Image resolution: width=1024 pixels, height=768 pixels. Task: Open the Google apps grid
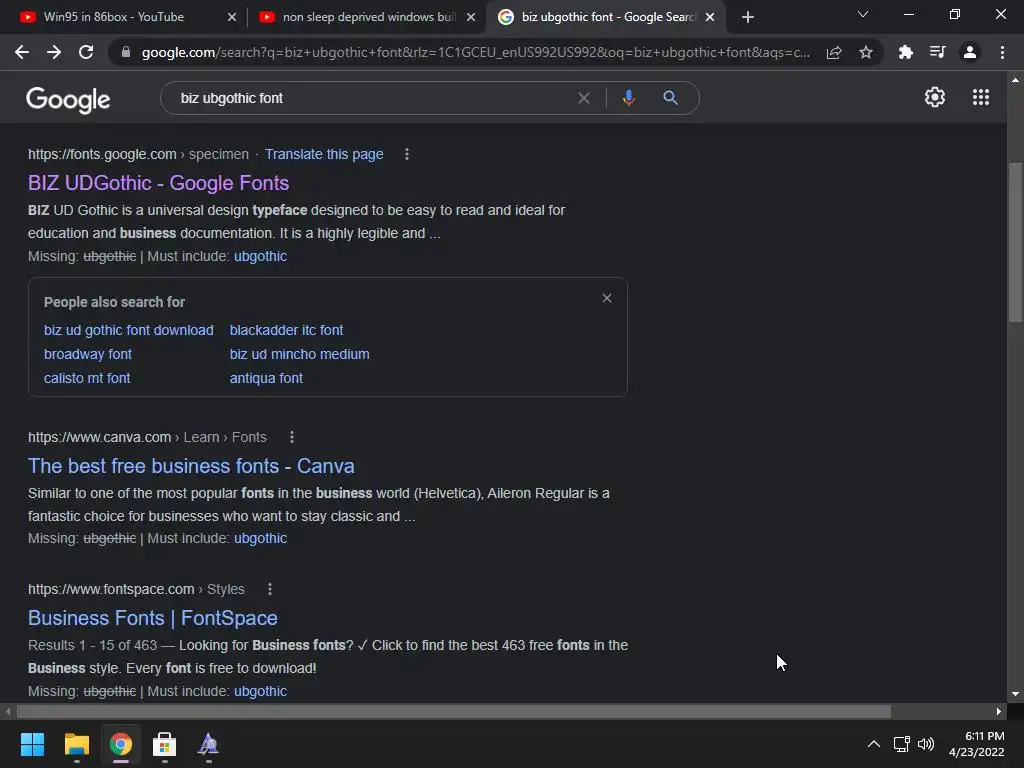(x=981, y=97)
